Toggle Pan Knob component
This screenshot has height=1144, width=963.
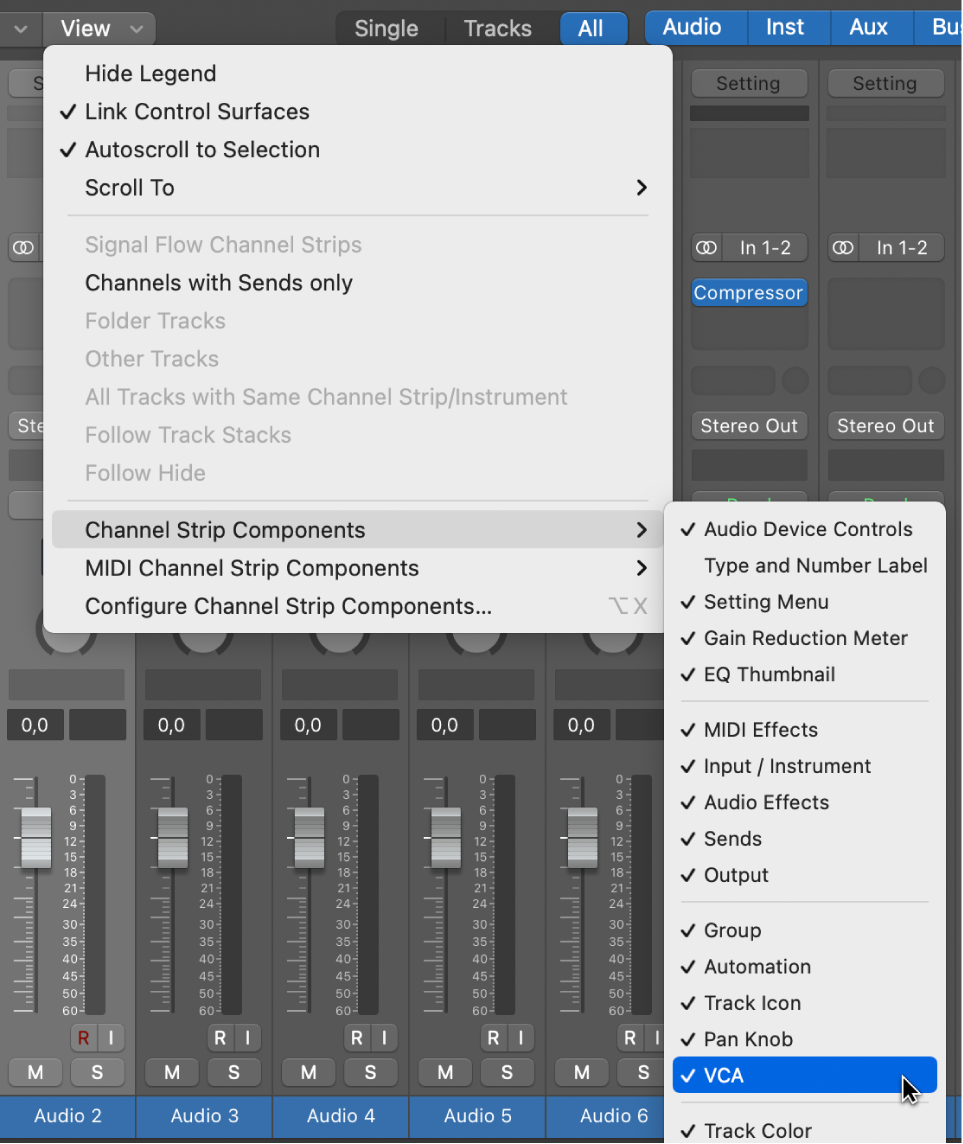pyautogui.click(x=805, y=1040)
